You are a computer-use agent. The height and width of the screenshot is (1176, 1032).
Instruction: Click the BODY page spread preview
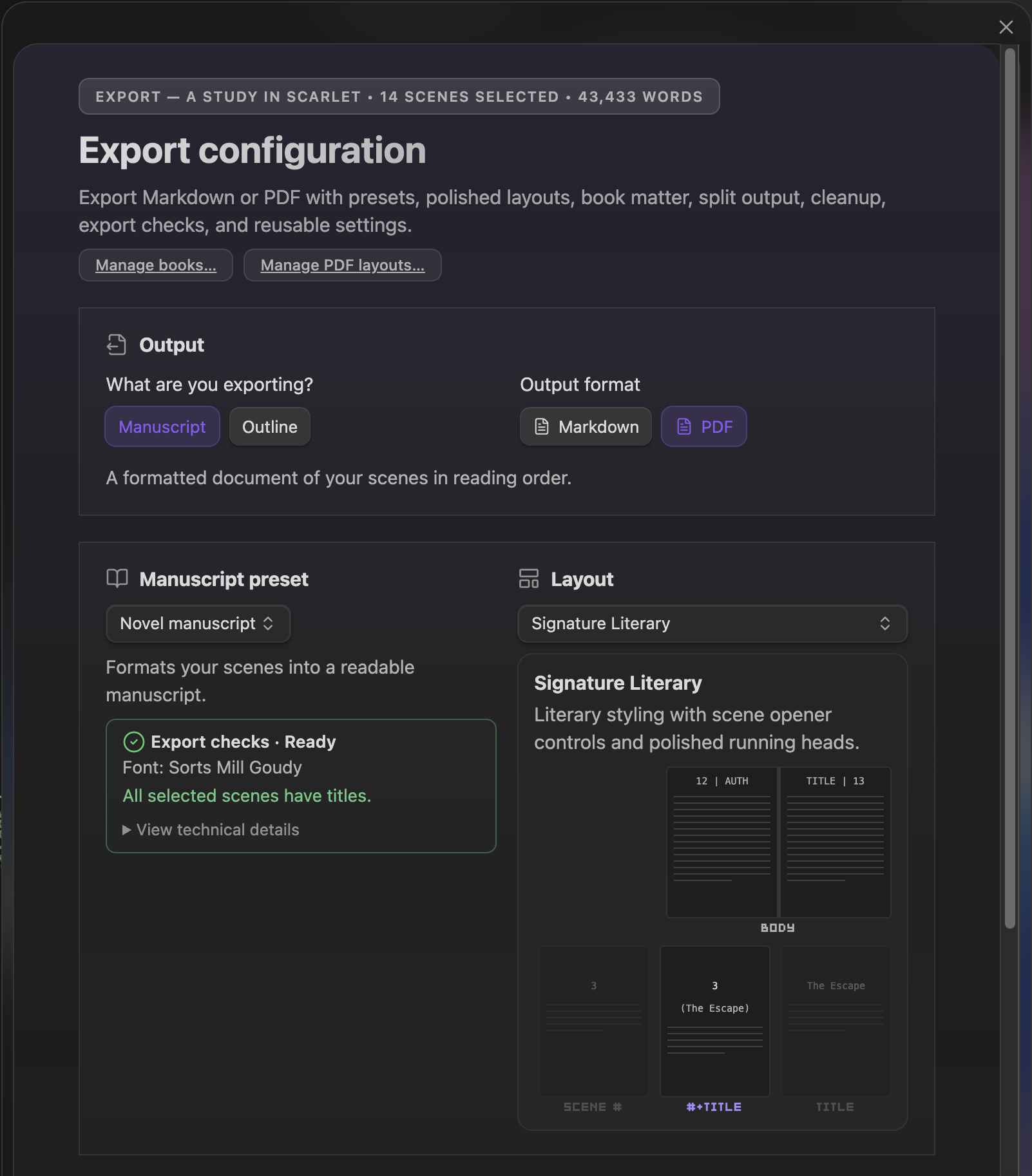(779, 842)
